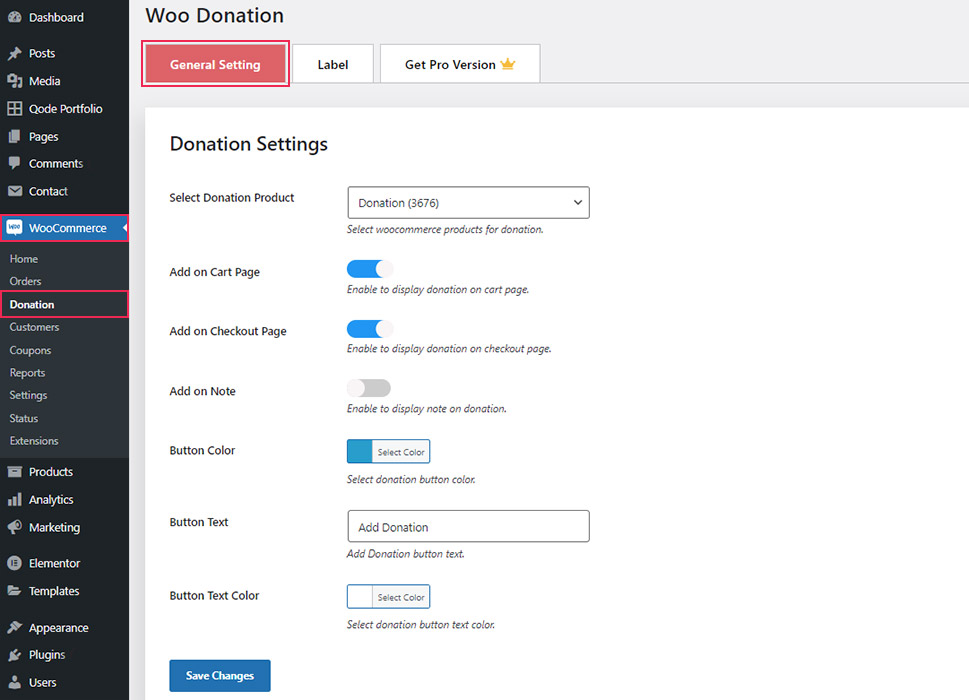Image resolution: width=969 pixels, height=700 pixels.
Task: Click the Plugins plug icon
Action: [x=14, y=655]
